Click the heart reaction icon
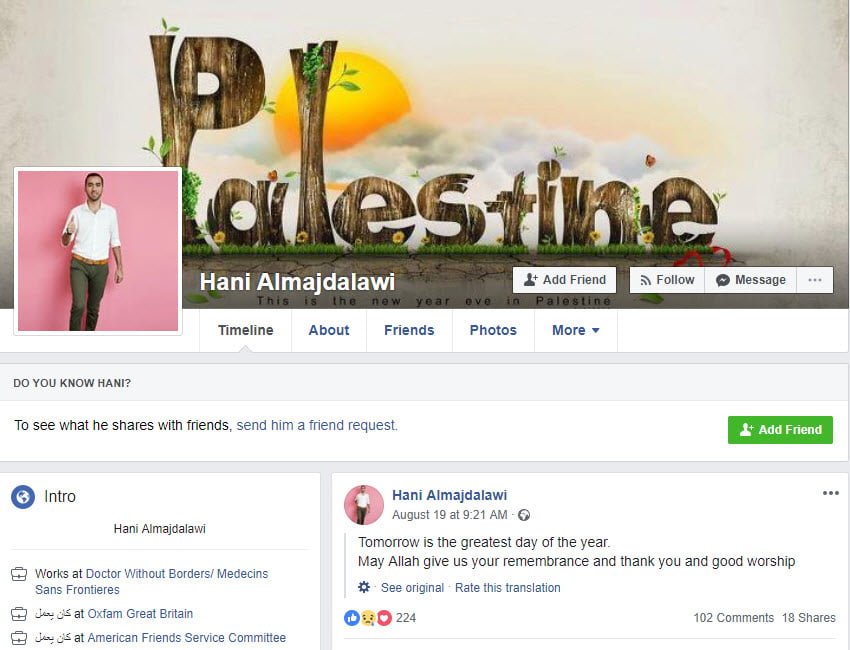850x650 pixels. pos(384,617)
